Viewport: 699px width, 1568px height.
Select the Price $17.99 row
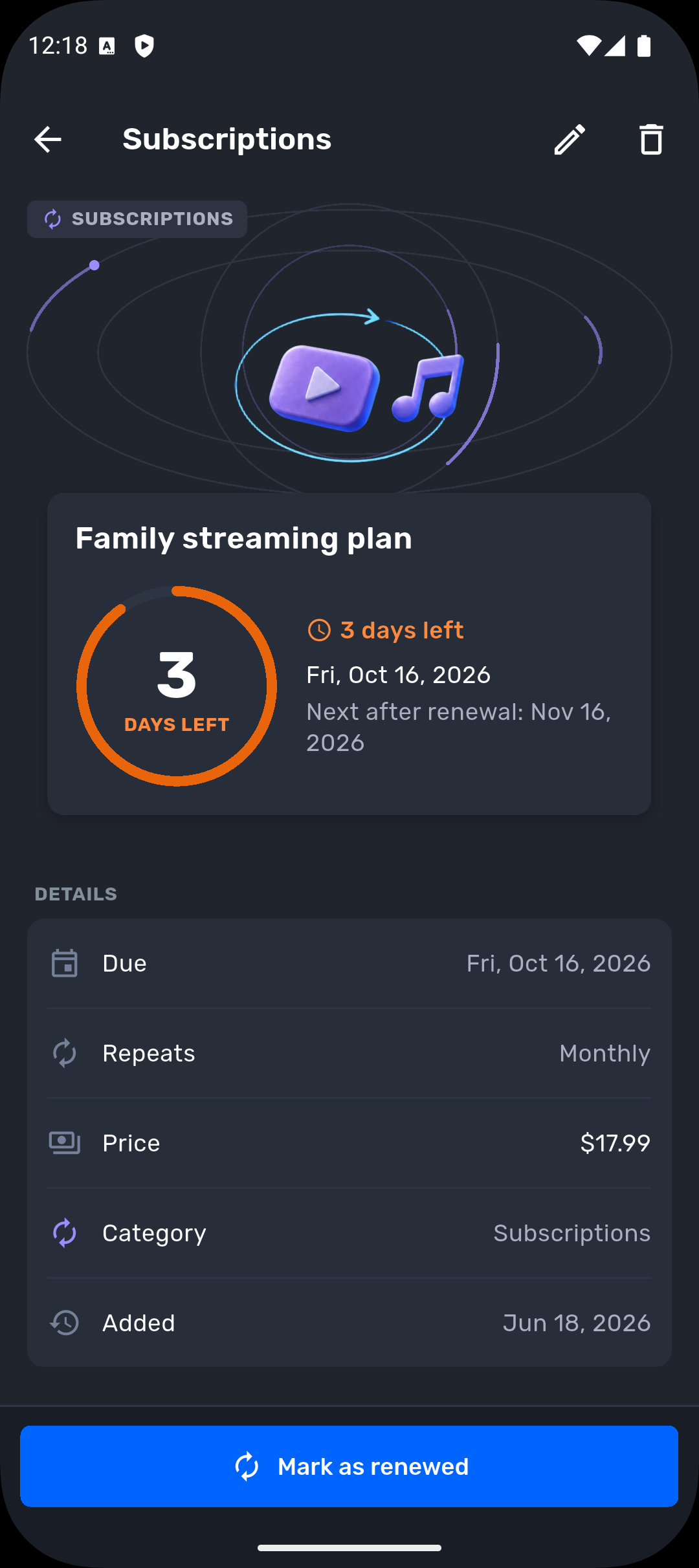click(349, 1143)
